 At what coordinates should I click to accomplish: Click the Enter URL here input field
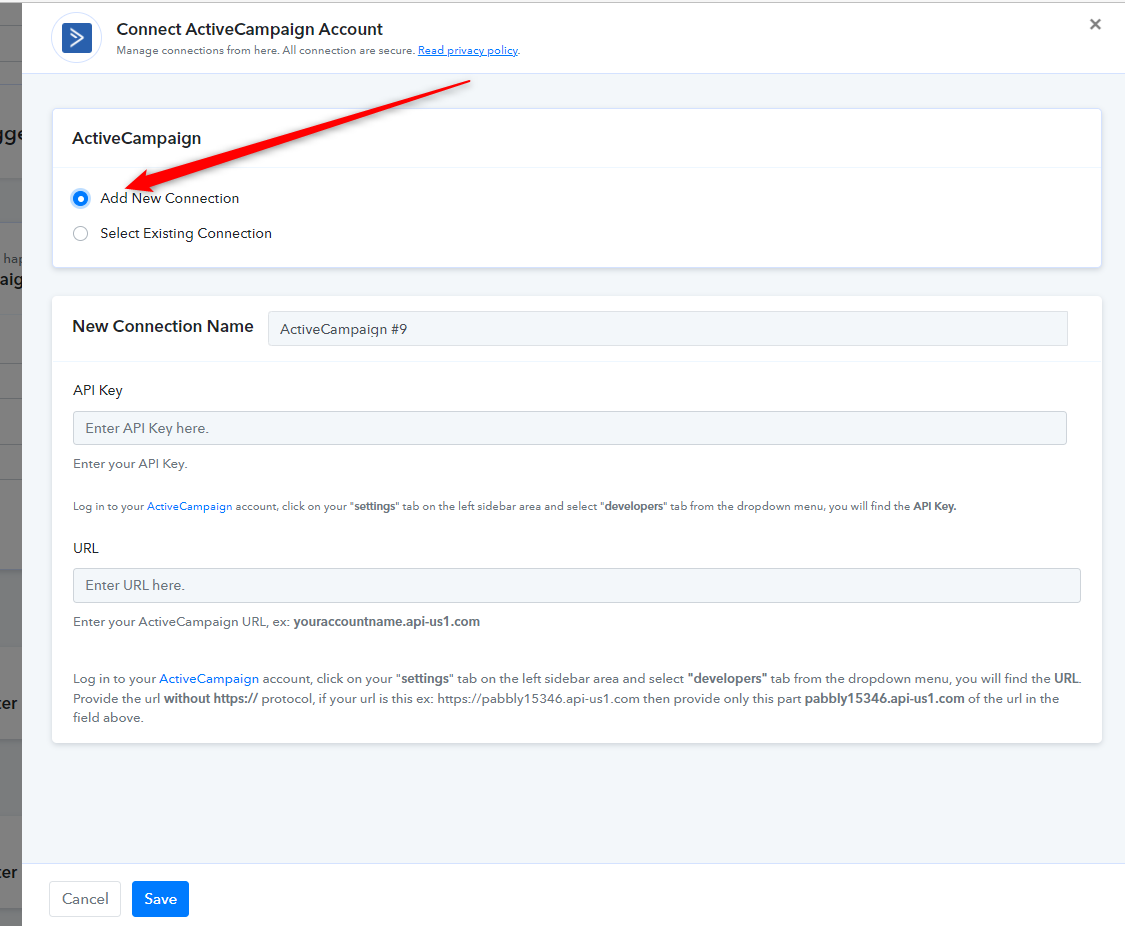(576, 585)
